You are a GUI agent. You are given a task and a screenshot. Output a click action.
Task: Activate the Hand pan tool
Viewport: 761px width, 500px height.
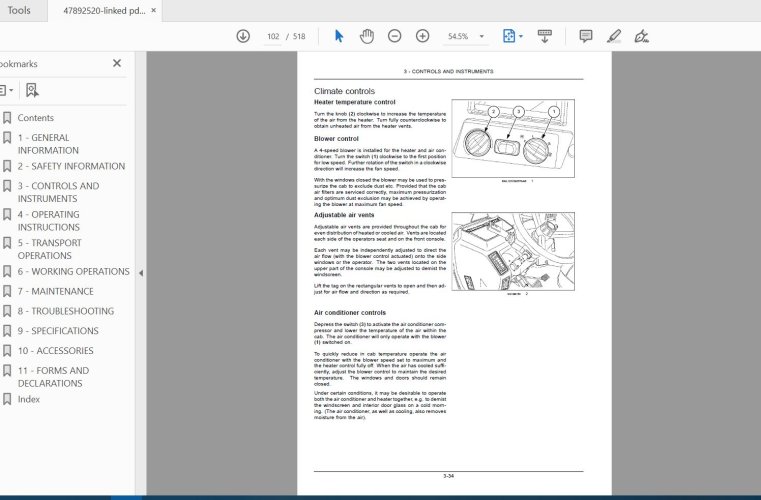click(x=367, y=36)
